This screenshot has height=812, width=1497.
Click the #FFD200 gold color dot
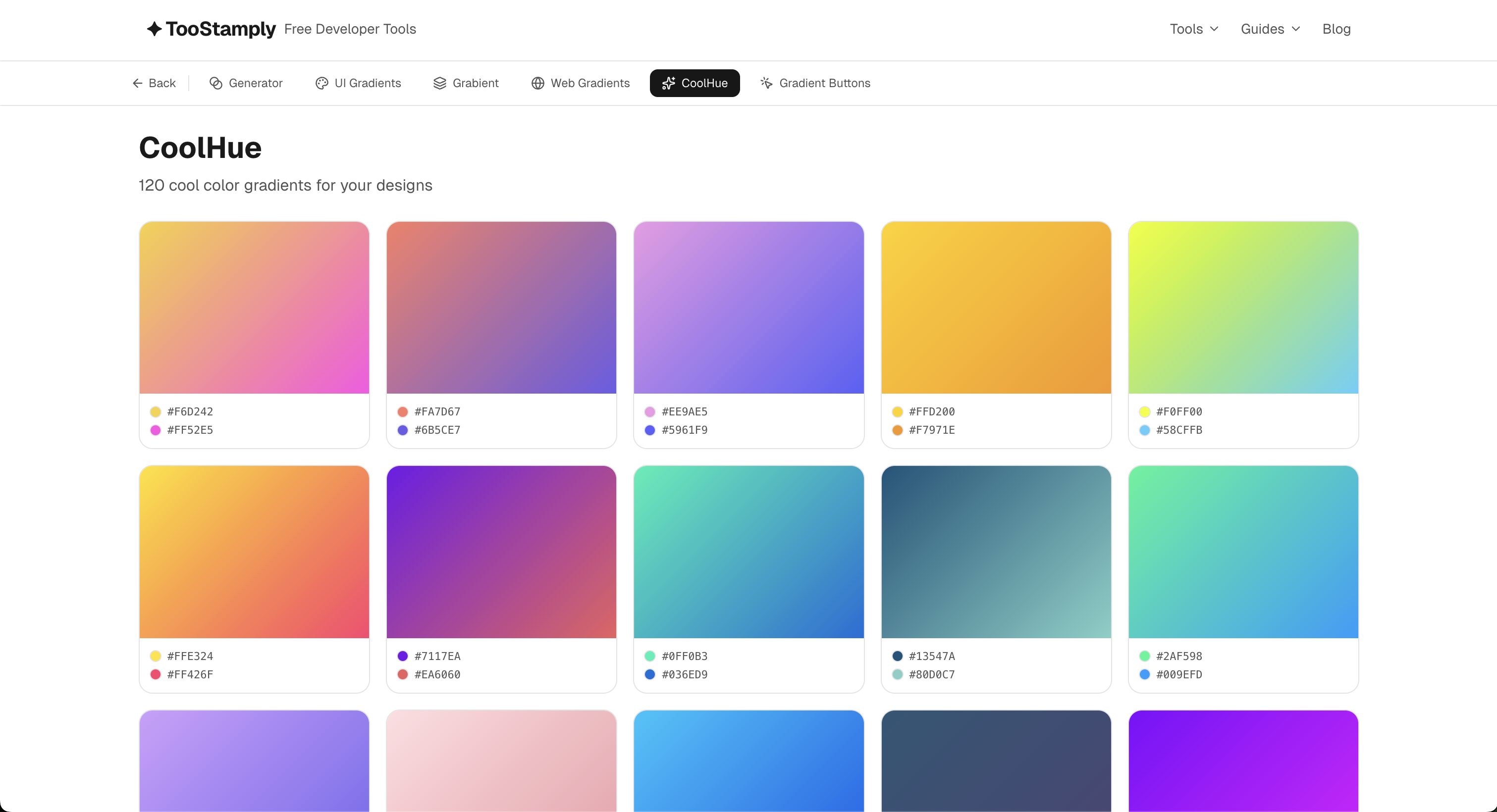click(897, 412)
